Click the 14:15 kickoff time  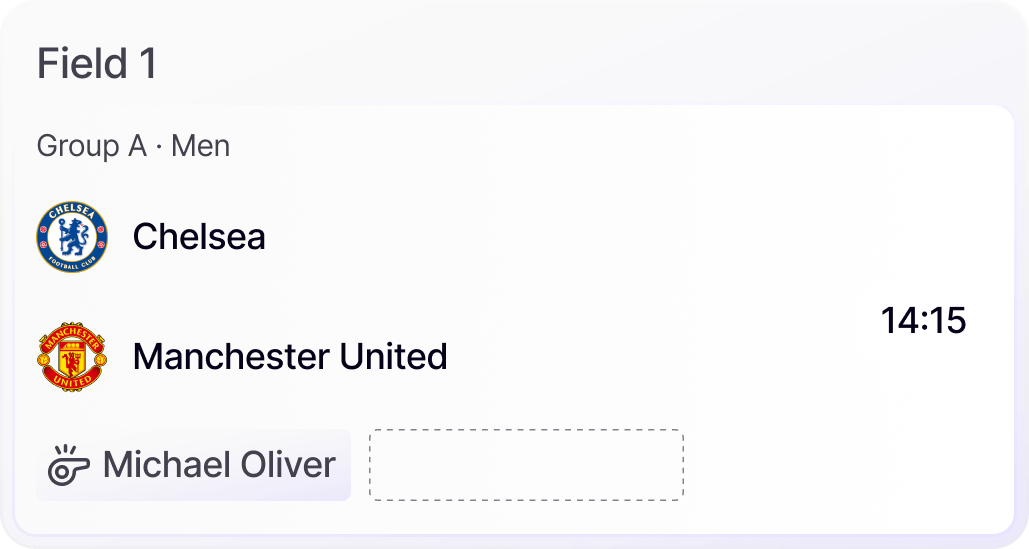[923, 321]
